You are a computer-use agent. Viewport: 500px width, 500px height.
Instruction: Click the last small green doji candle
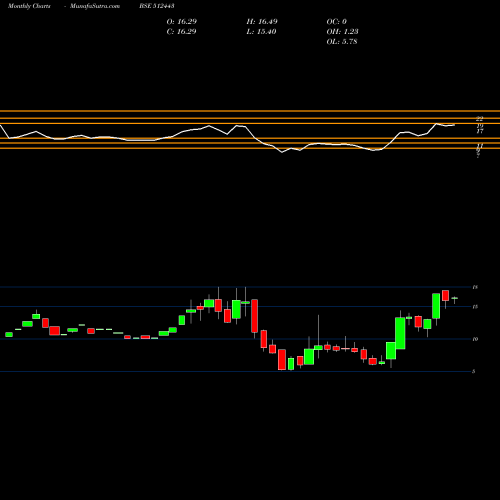pyautogui.click(x=455, y=299)
